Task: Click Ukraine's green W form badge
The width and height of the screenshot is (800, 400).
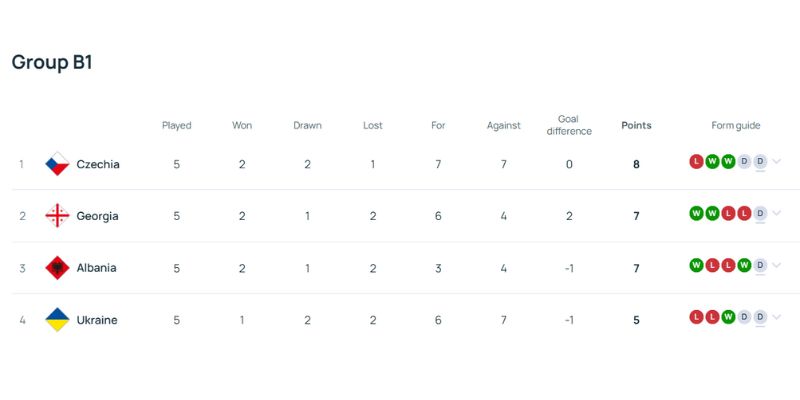Action: tap(728, 317)
